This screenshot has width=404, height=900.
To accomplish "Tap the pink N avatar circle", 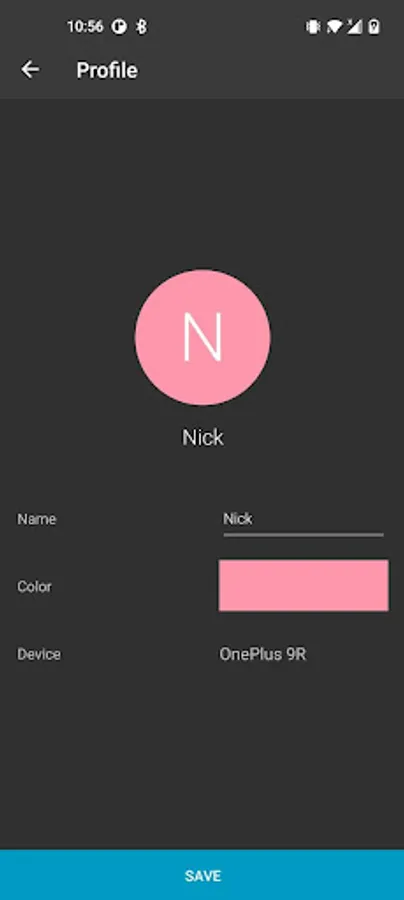I will tap(203, 338).
